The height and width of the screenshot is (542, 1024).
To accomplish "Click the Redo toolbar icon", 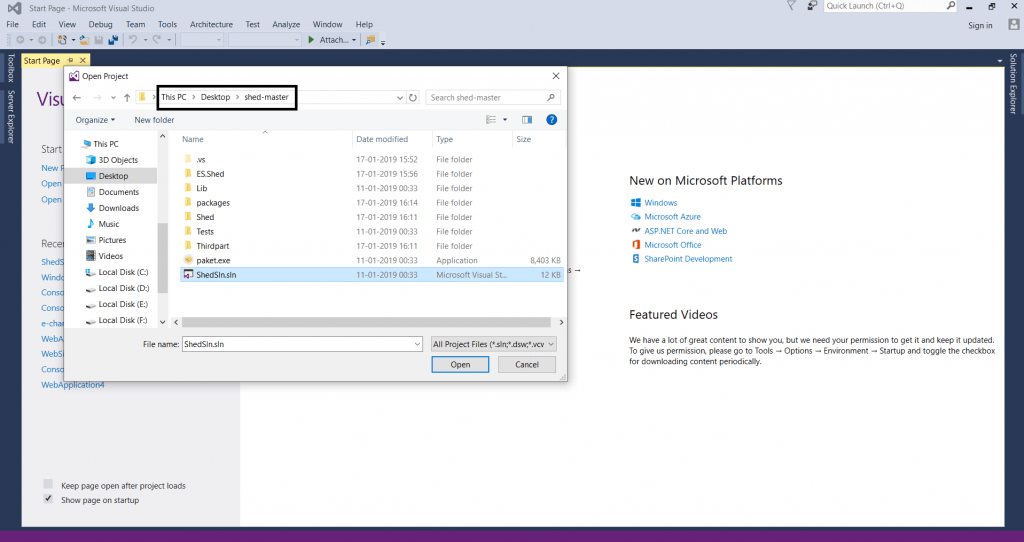I will point(157,40).
